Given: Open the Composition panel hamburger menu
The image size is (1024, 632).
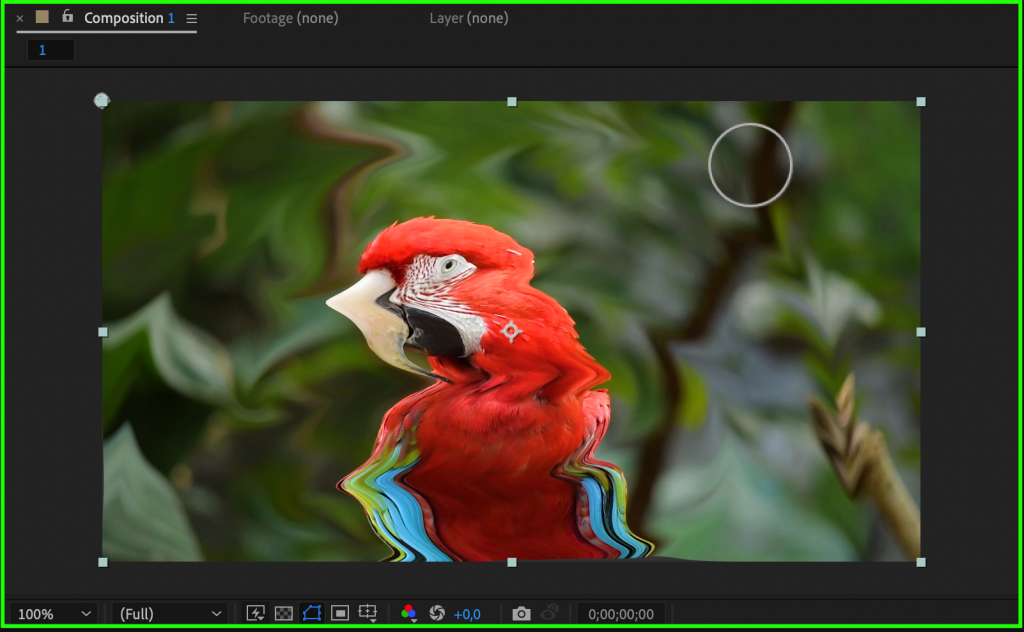Looking at the screenshot, I should pos(191,17).
